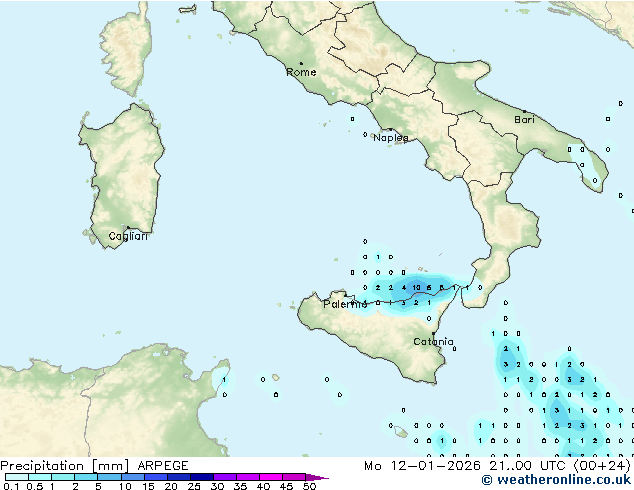Image resolution: width=634 pixels, height=490 pixels.
Task: Click the city dot marker above Cagliari
Action: 128,228
